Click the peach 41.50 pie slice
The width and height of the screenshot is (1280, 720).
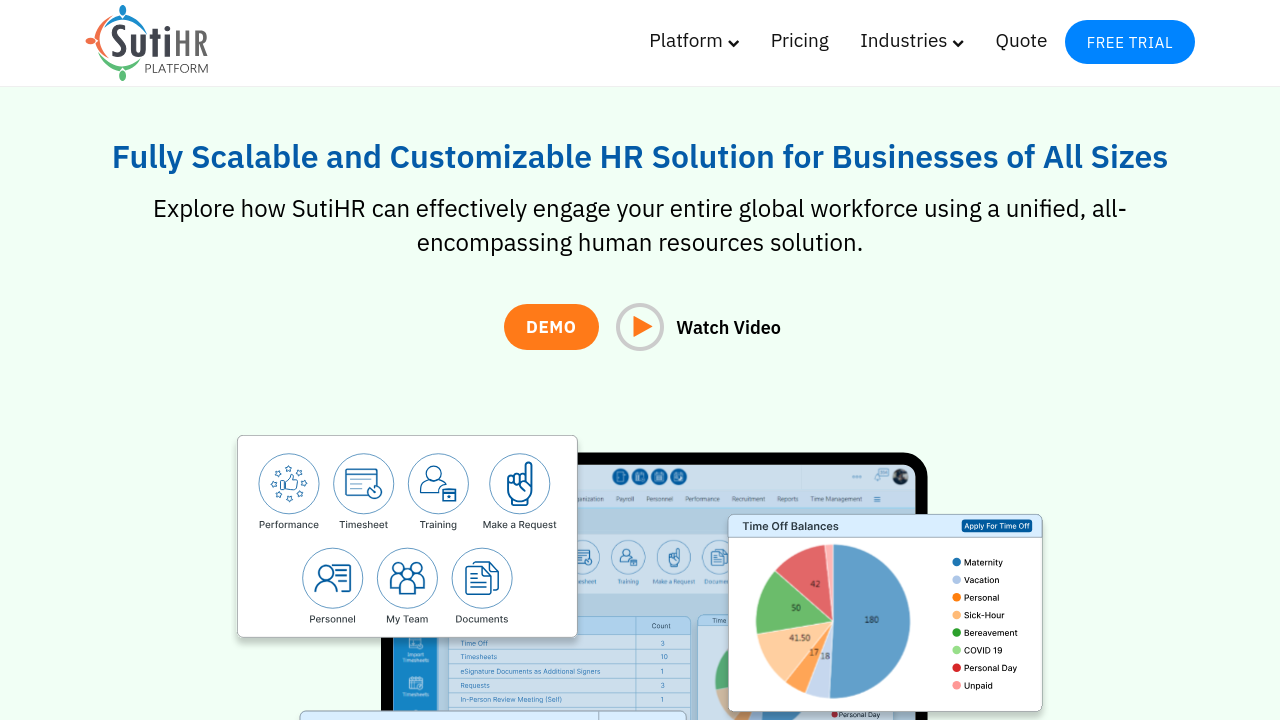click(793, 647)
